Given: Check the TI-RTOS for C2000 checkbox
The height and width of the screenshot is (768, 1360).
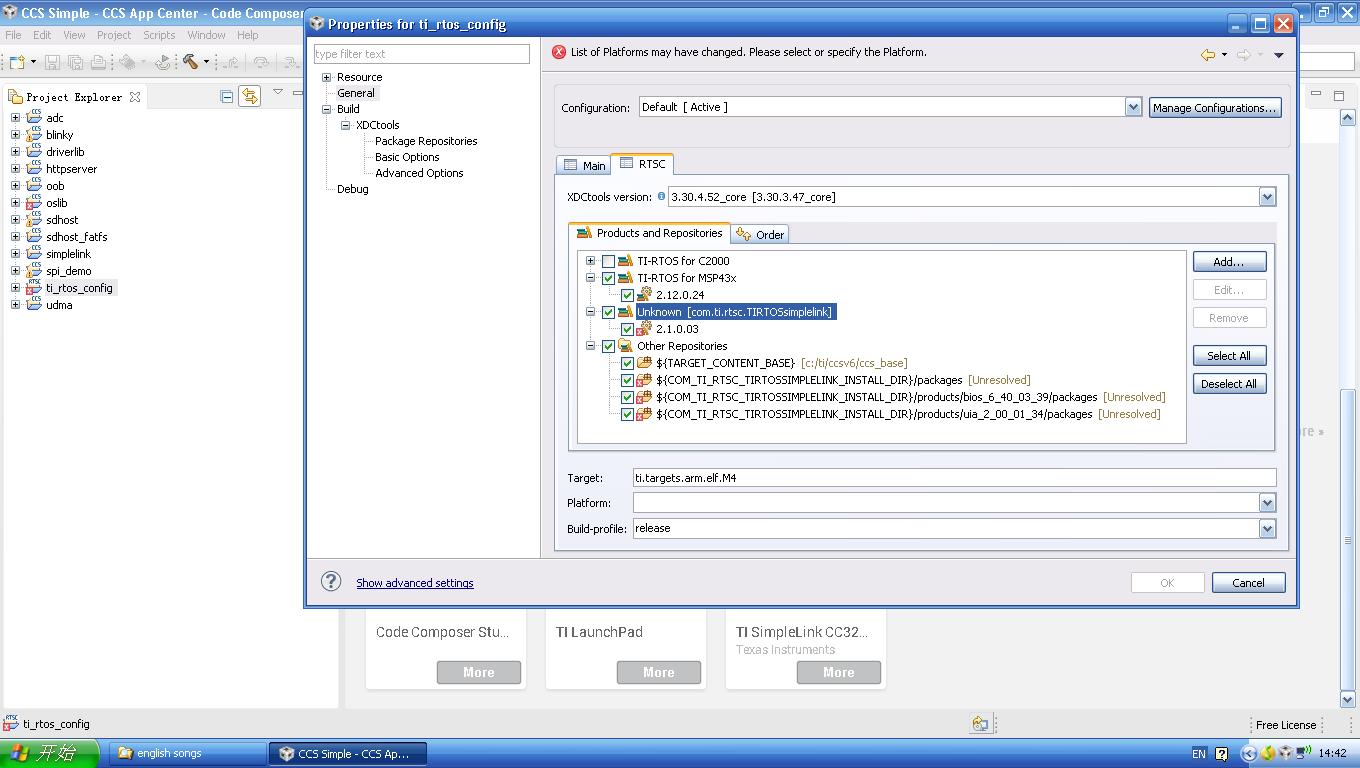Looking at the screenshot, I should (x=608, y=261).
